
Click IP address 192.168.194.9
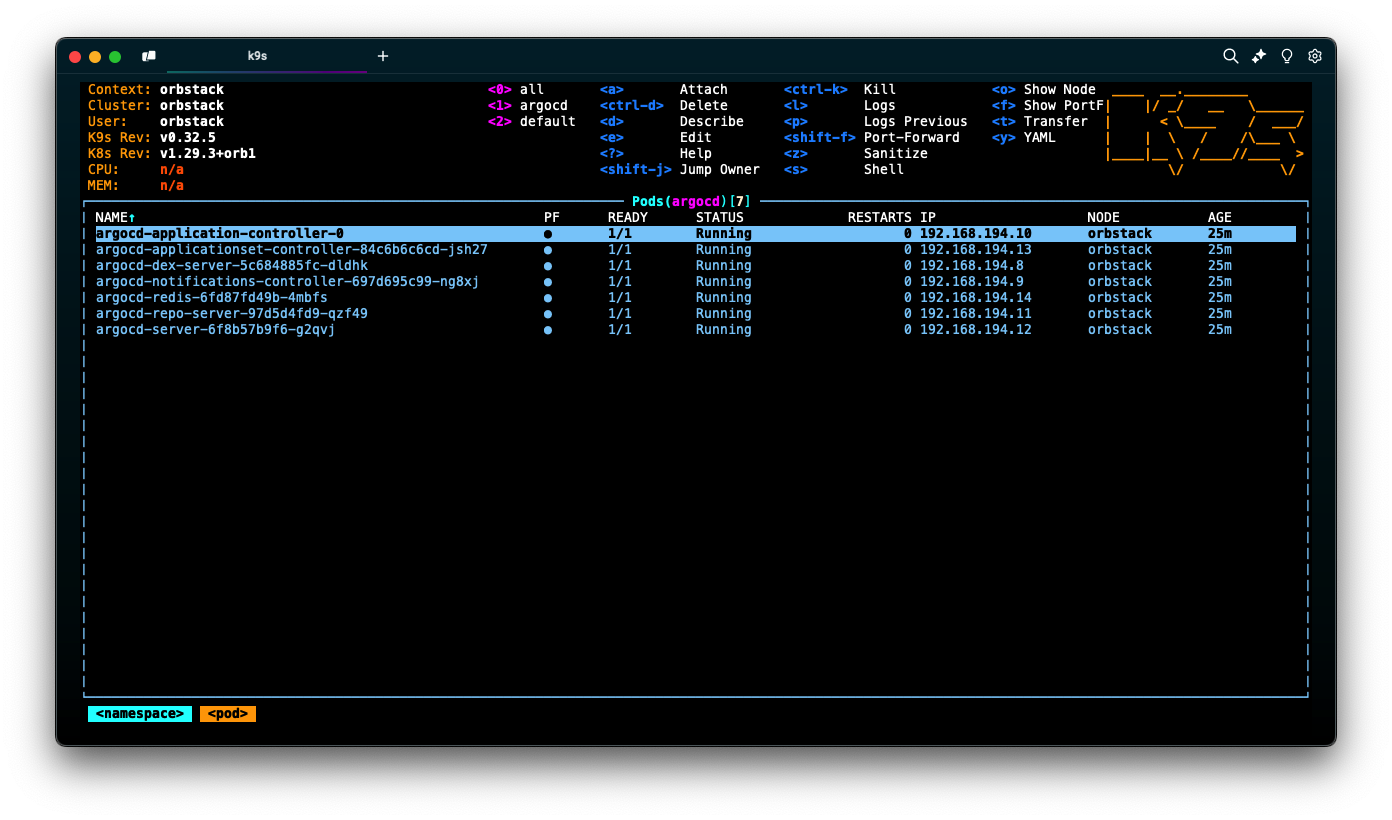coord(972,281)
